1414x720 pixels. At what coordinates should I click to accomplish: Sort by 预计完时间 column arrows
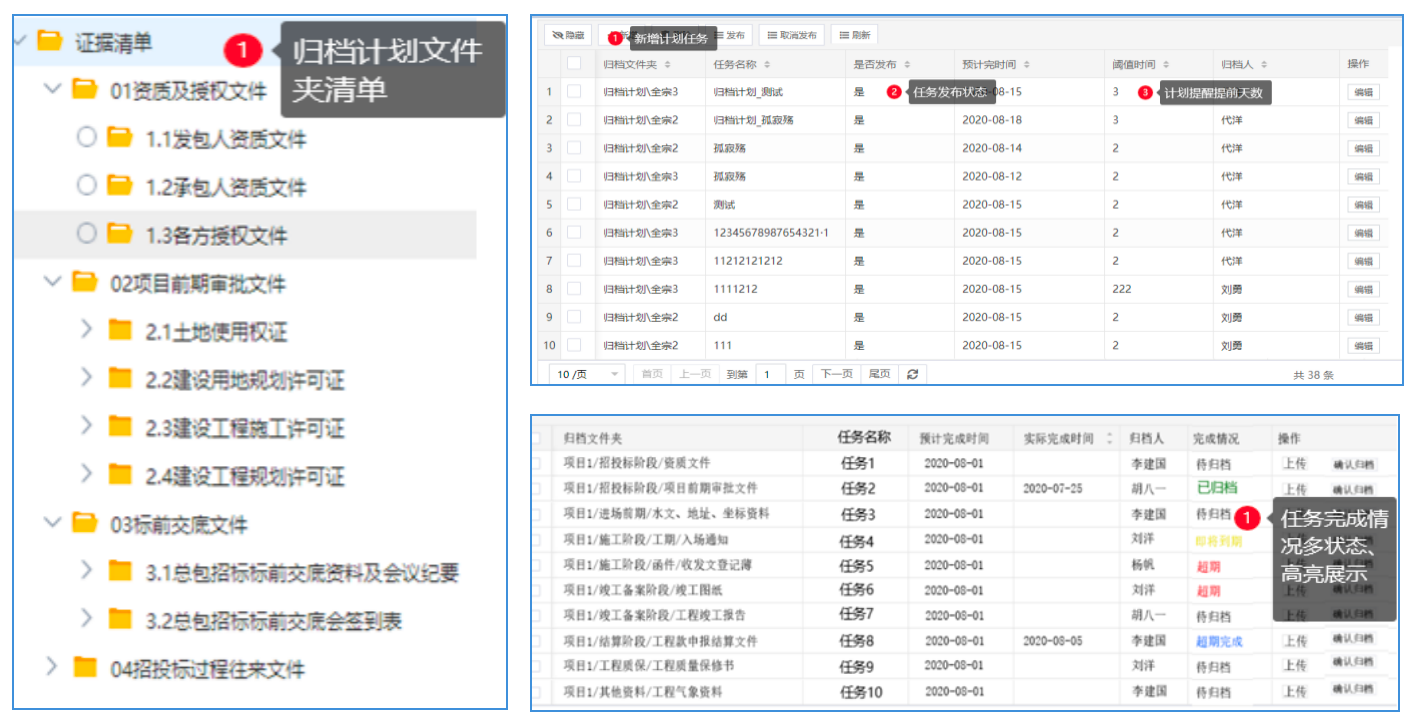pyautogui.click(x=1027, y=64)
